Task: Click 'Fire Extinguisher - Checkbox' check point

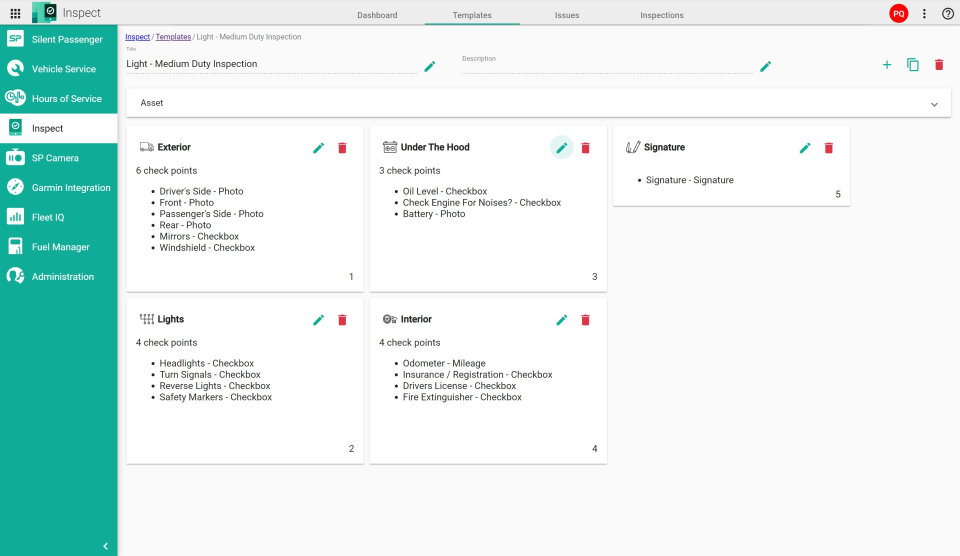Action: pos(462,397)
